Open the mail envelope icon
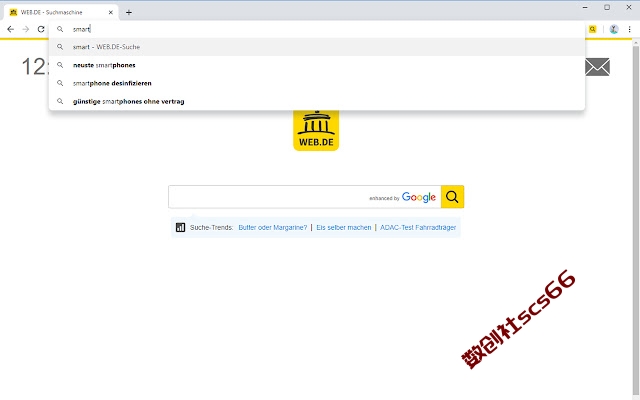This screenshot has width=640, height=400. point(597,67)
